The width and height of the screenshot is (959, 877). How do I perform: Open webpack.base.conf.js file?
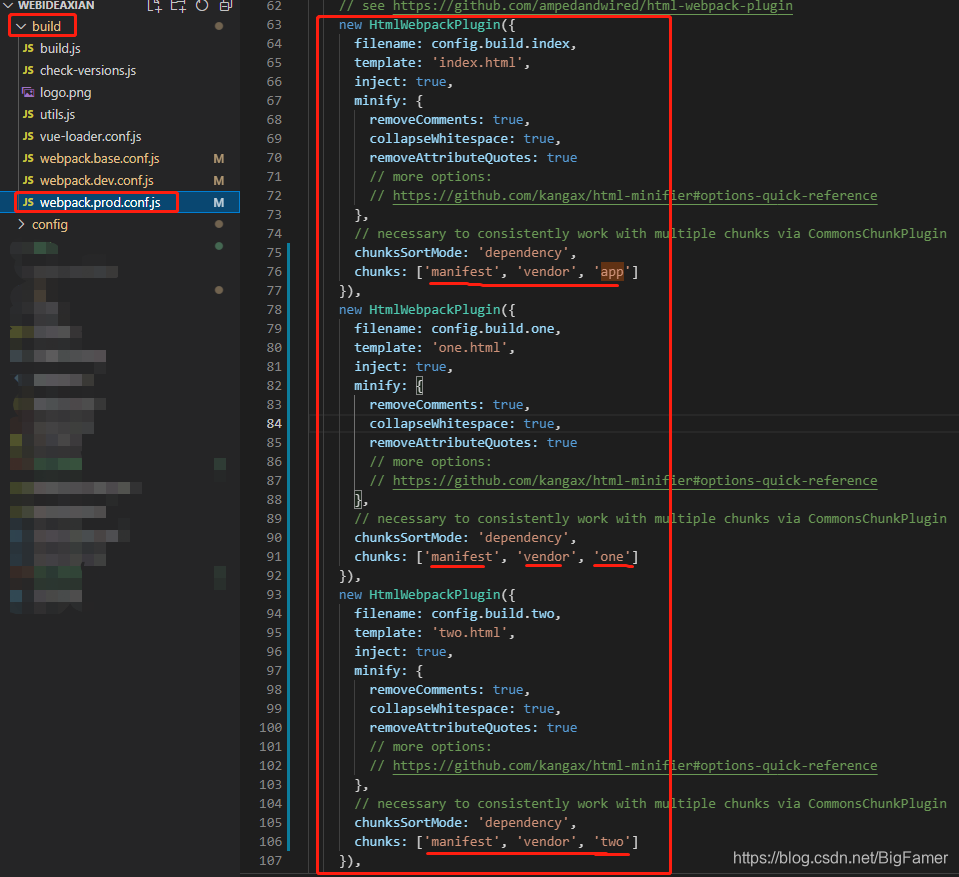click(100, 158)
